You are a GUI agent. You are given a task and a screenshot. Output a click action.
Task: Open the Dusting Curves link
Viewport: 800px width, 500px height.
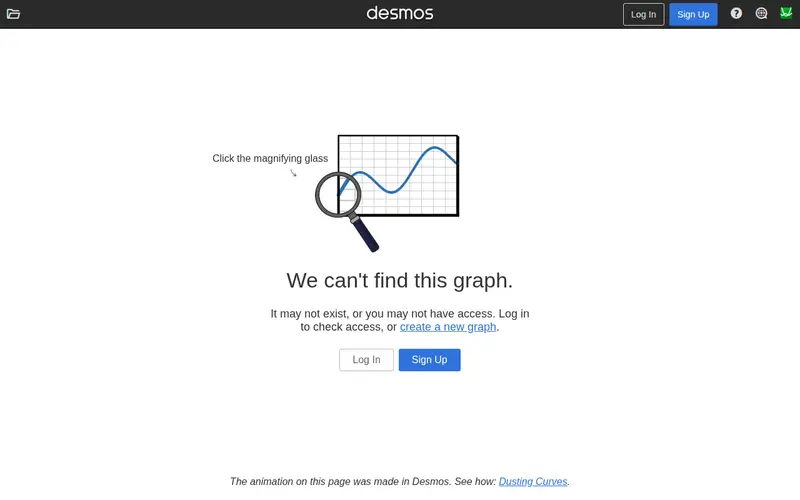click(x=533, y=482)
